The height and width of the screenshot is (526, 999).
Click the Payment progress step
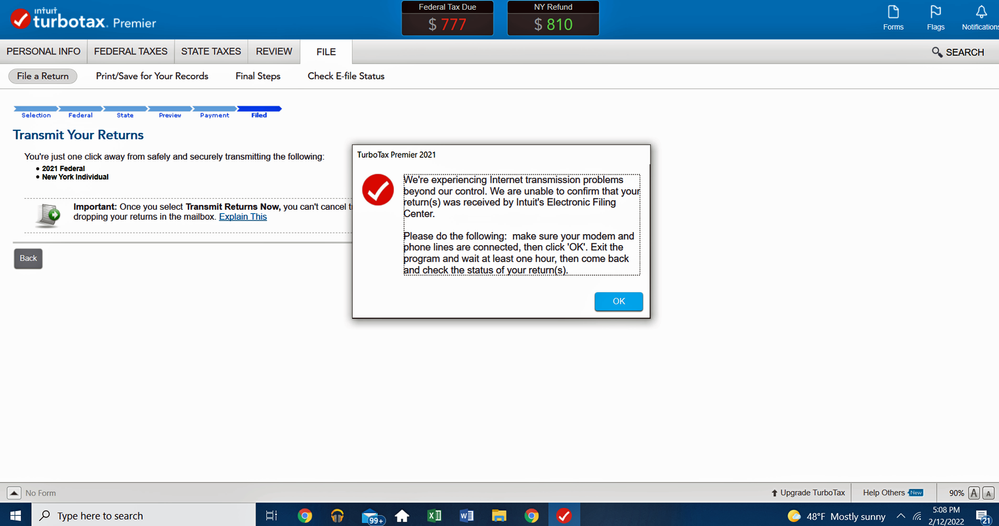point(214,112)
